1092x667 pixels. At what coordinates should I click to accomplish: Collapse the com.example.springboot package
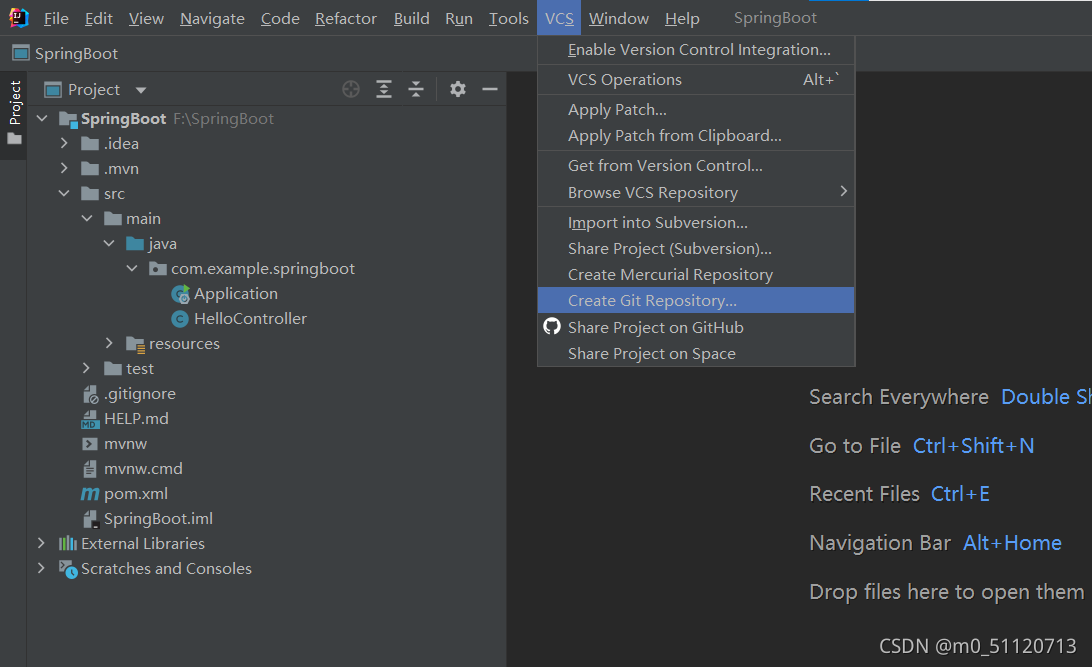[132, 269]
